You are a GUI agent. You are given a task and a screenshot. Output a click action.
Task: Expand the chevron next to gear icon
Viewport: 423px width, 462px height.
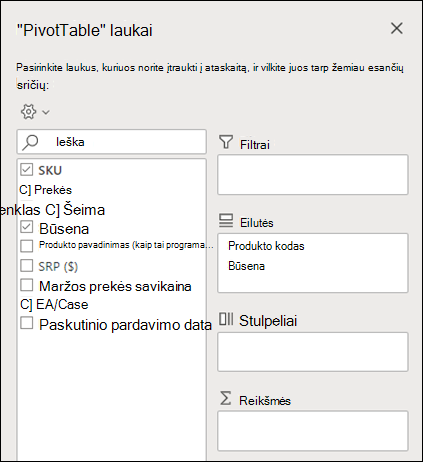click(46, 112)
